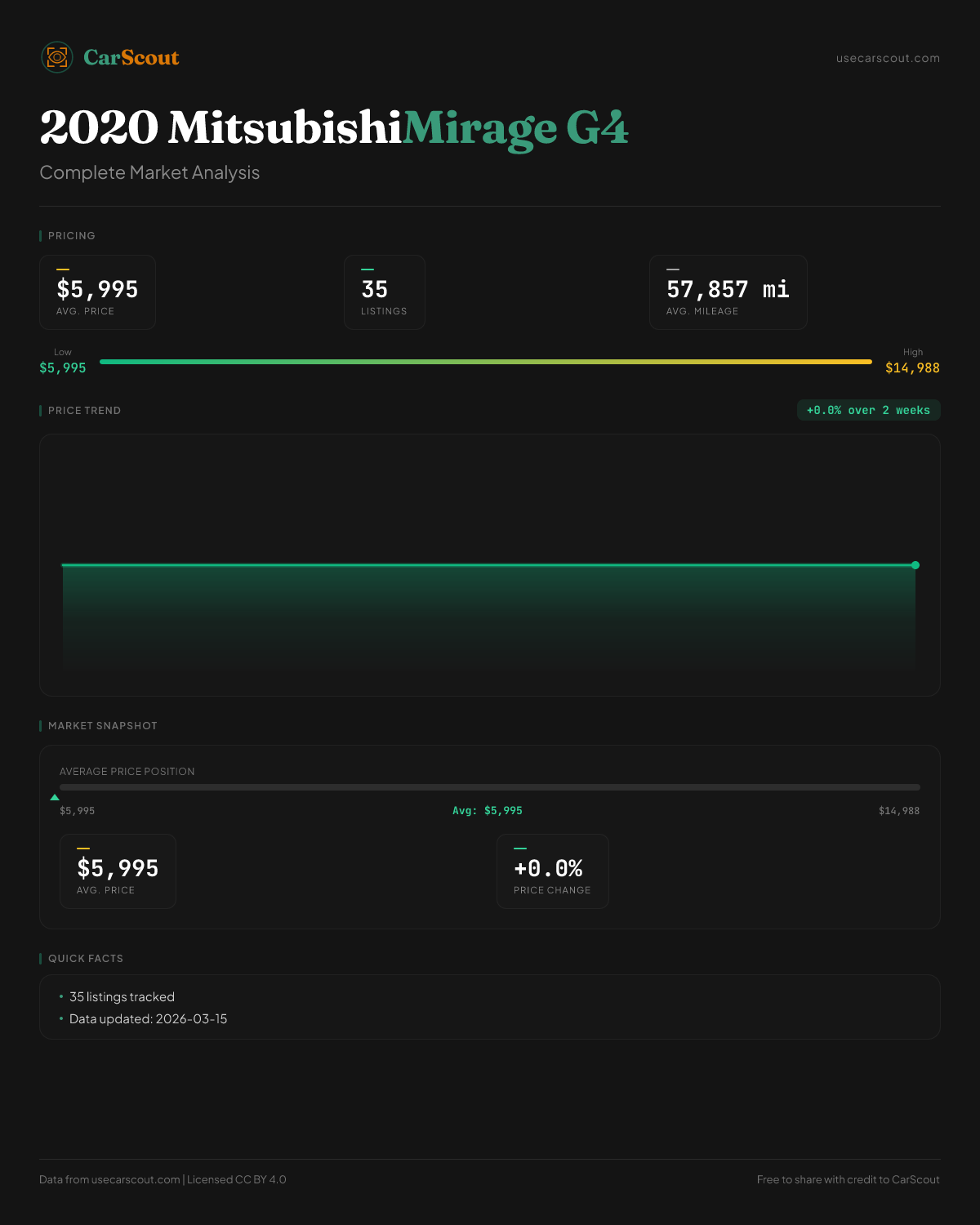The height and width of the screenshot is (1225, 980).
Task: Click the 57,857 mi average mileage card
Action: [x=728, y=292]
